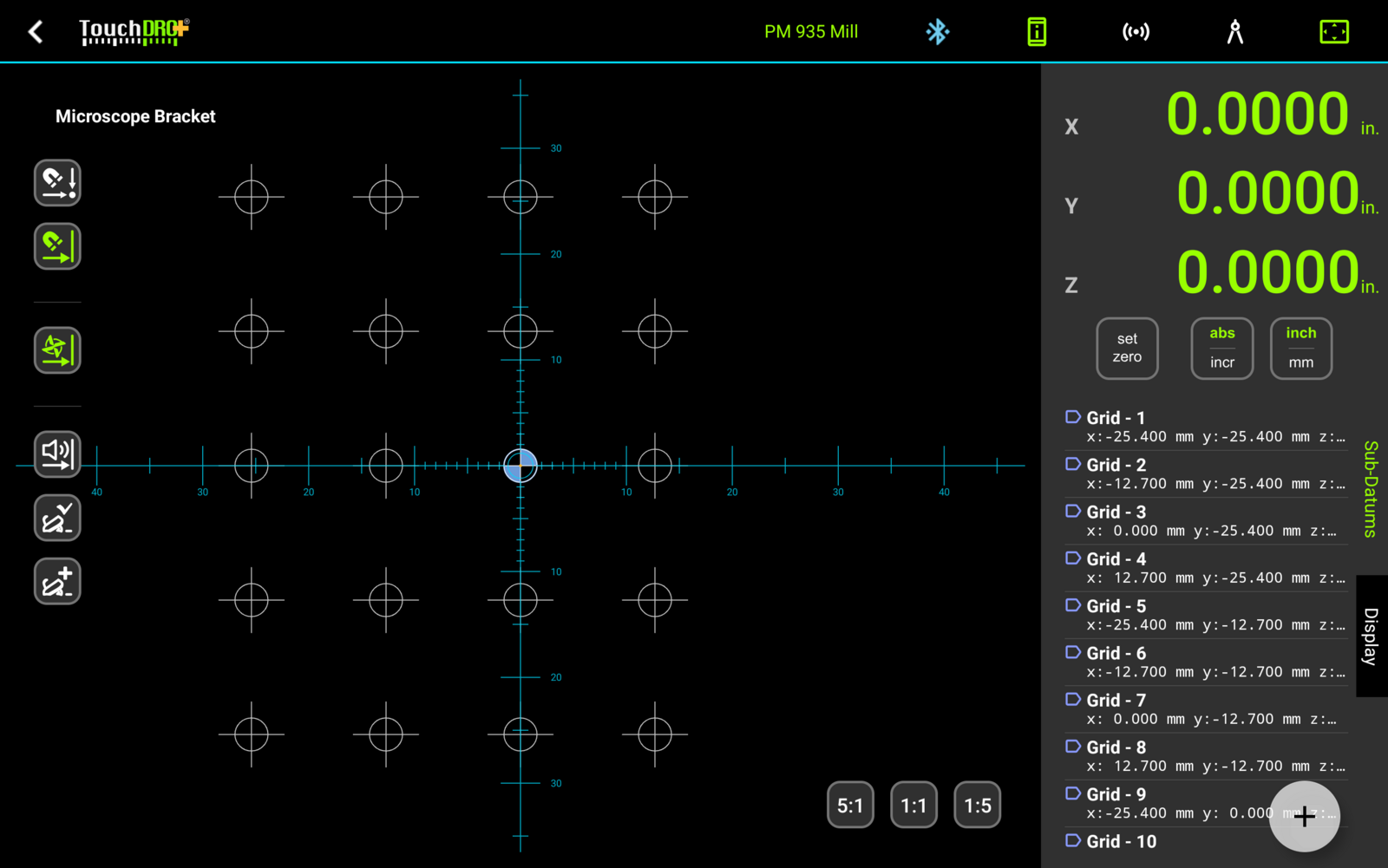Click the Grid - 5 datum tag icon

point(1073,605)
